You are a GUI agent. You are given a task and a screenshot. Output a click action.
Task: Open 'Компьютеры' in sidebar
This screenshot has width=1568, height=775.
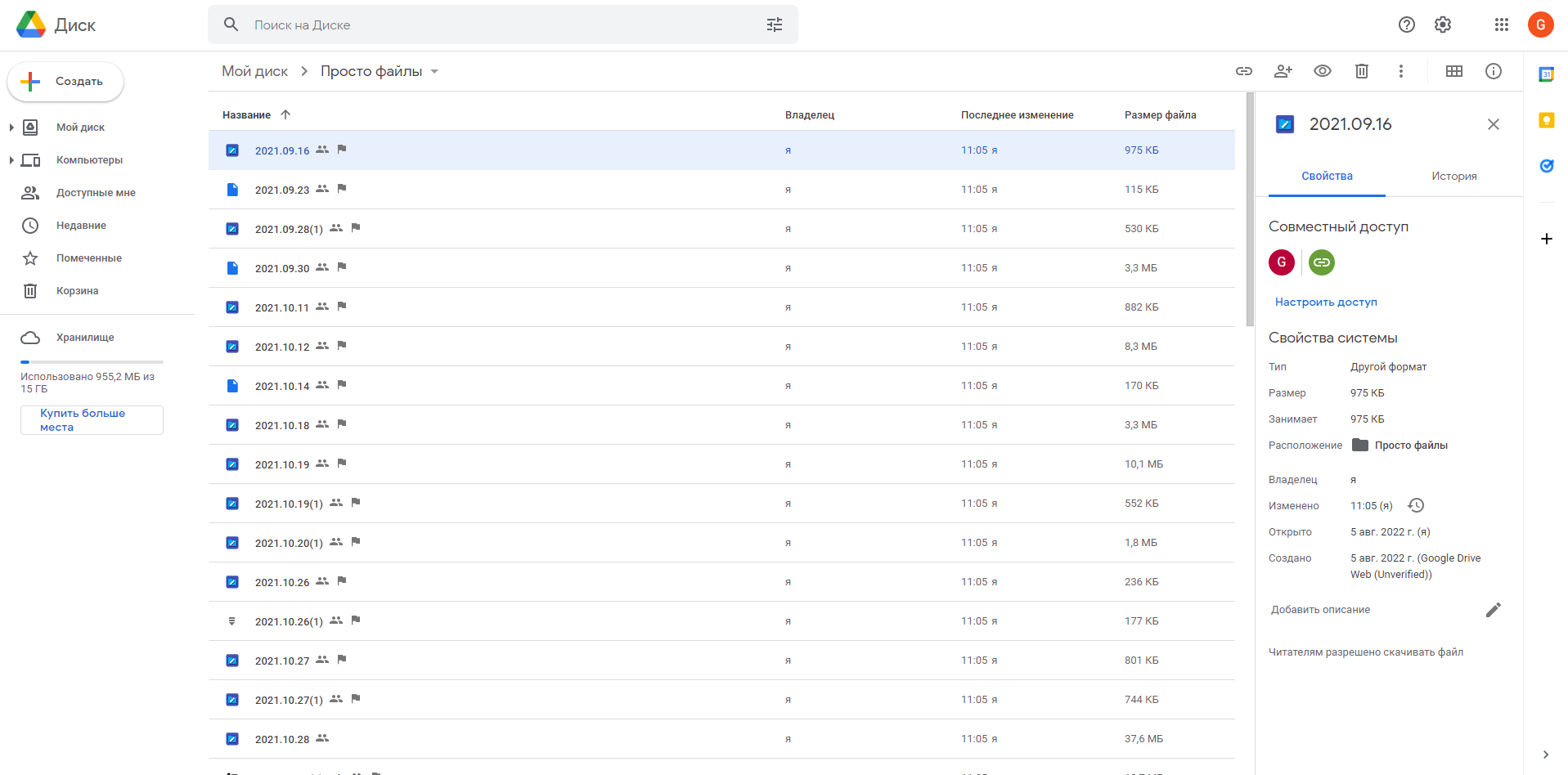pyautogui.click(x=89, y=160)
